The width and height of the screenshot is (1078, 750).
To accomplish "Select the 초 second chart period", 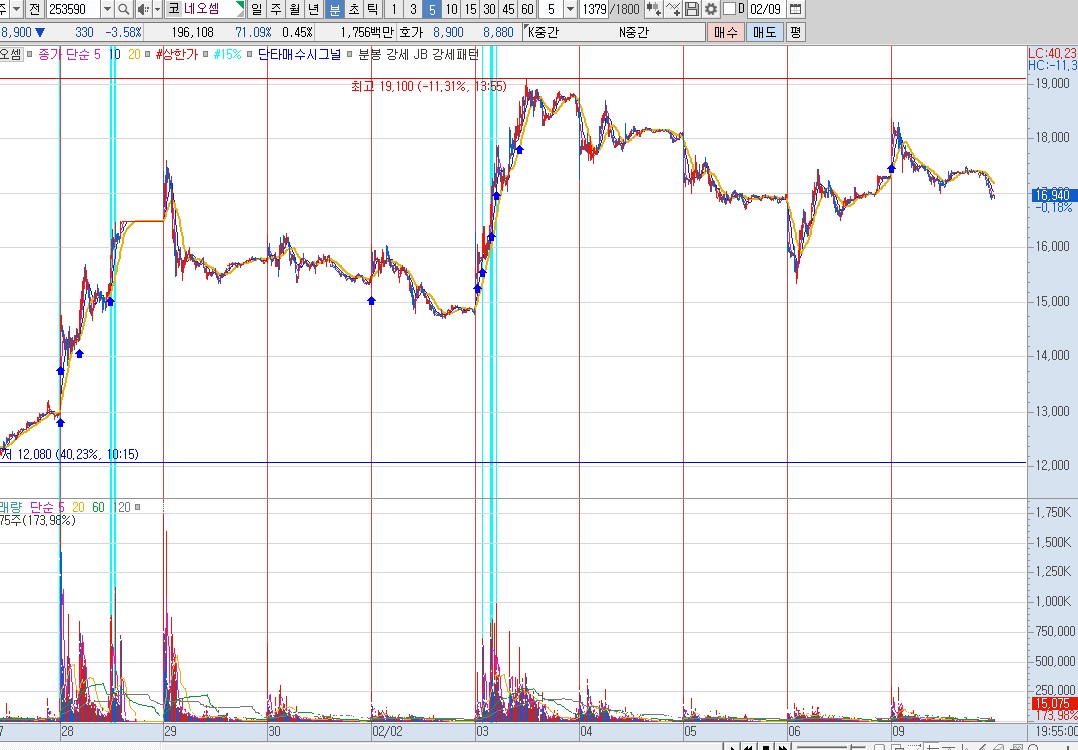I will pyautogui.click(x=353, y=9).
